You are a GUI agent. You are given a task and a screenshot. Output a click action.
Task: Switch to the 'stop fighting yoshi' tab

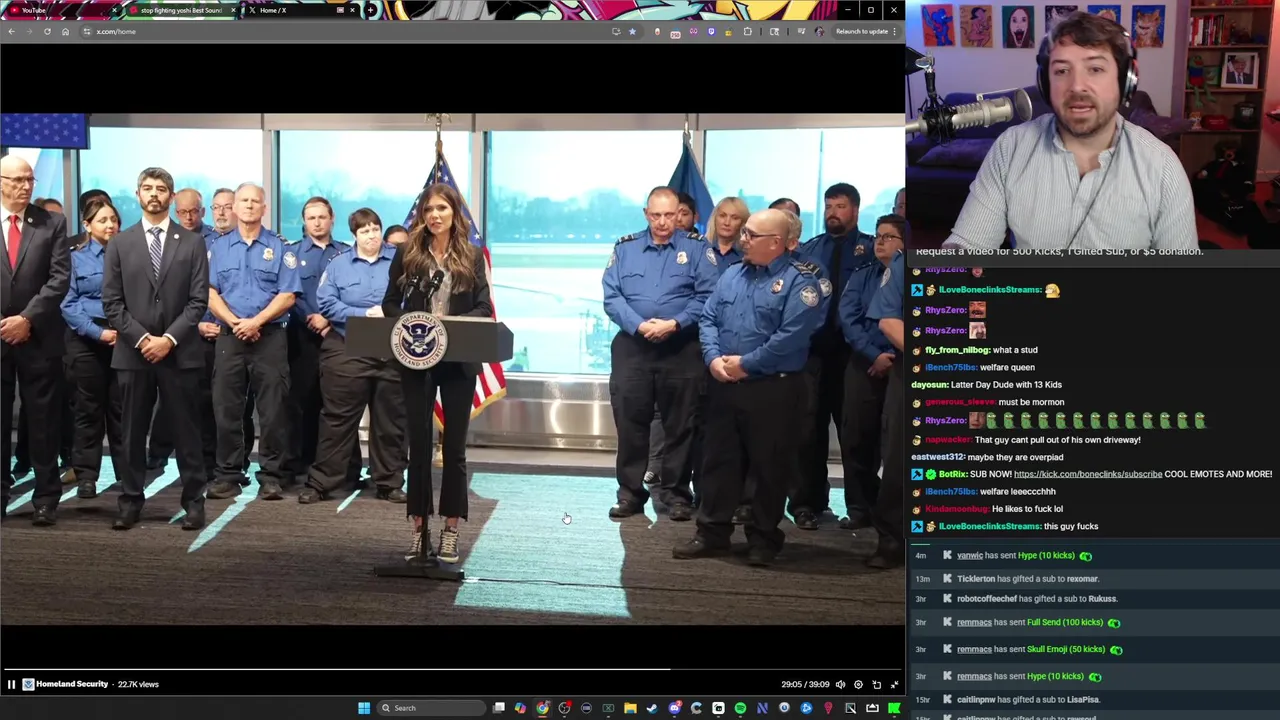[x=181, y=10]
